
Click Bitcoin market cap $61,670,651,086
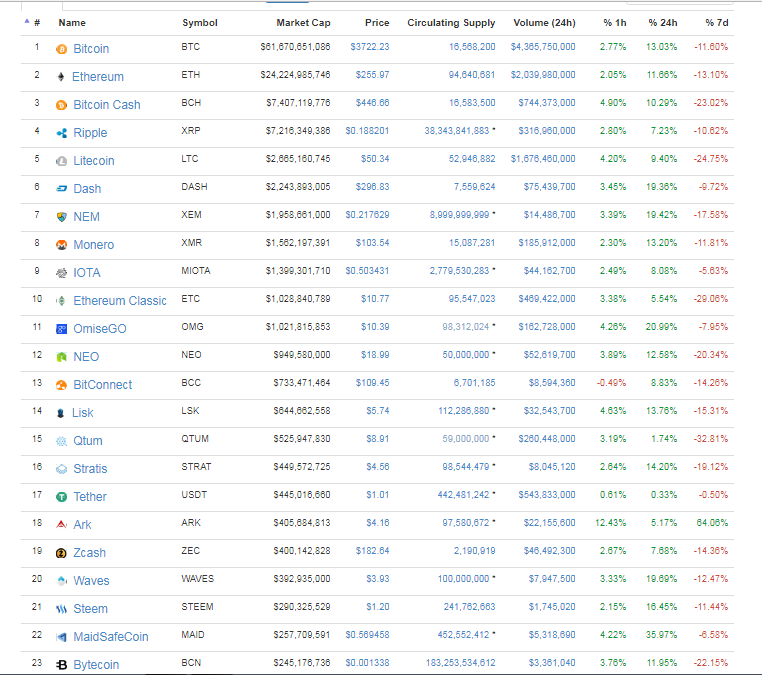click(x=295, y=47)
